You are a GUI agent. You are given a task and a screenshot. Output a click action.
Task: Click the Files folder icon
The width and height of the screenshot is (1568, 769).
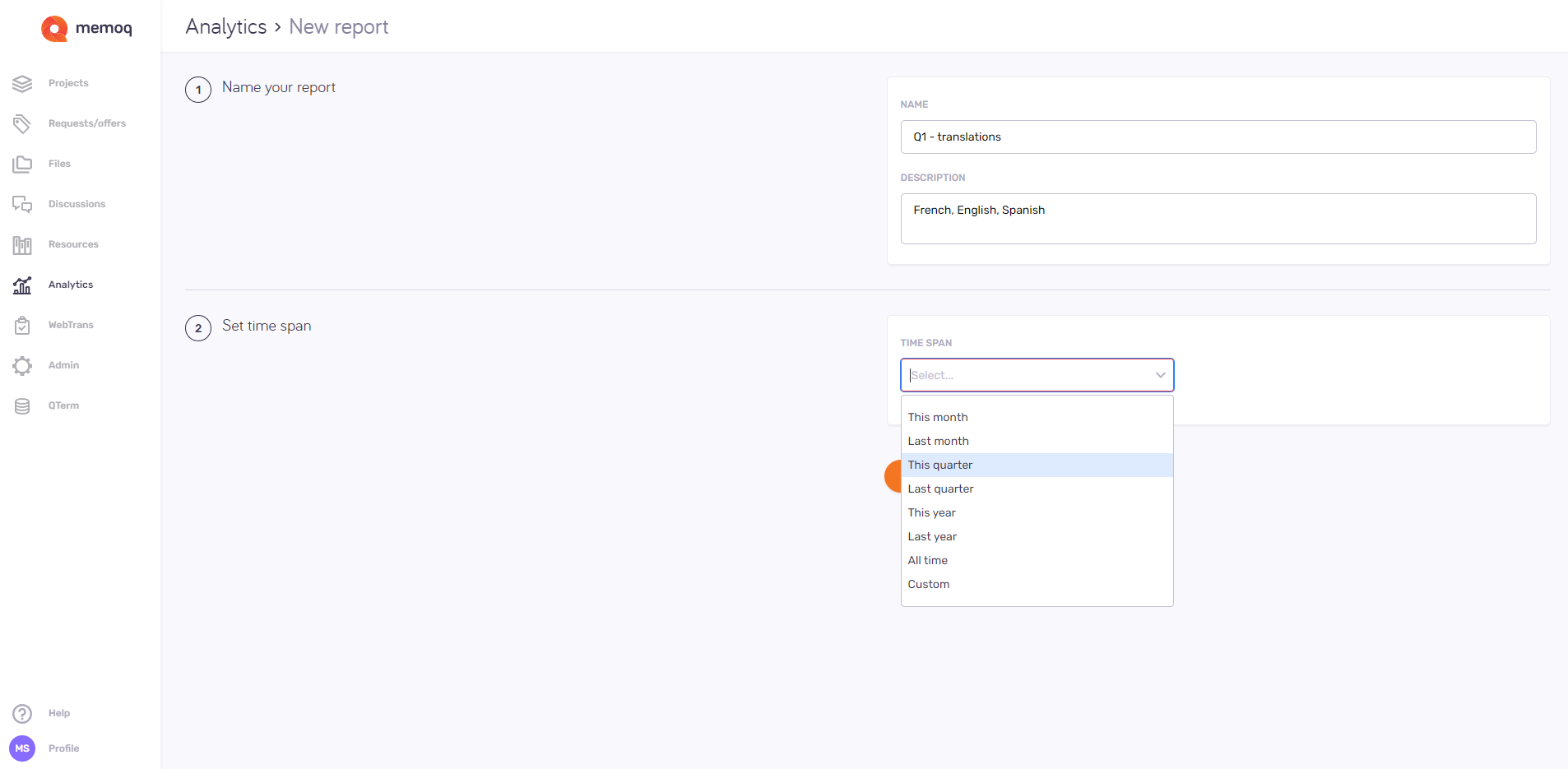coord(22,164)
